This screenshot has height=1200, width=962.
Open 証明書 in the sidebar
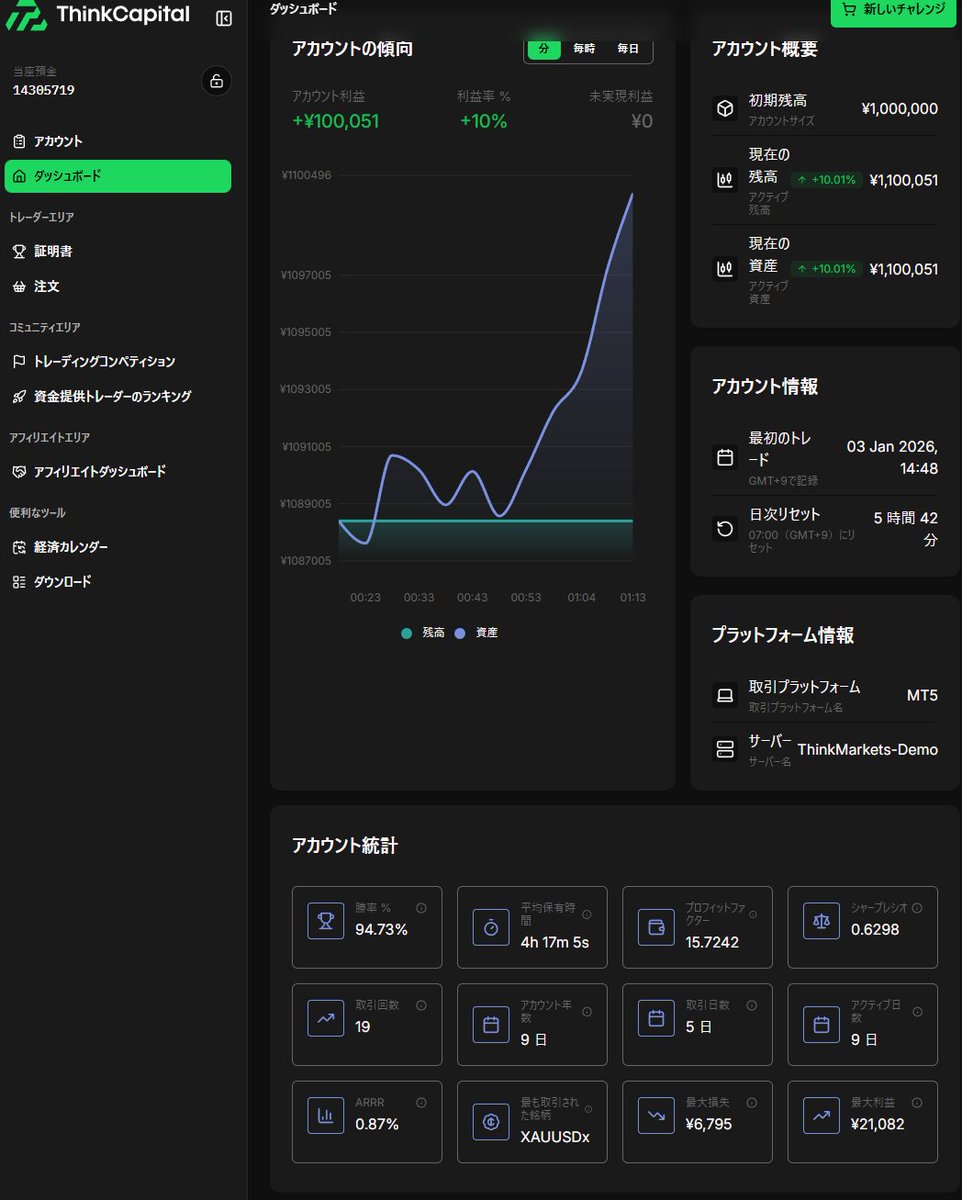[118, 251]
